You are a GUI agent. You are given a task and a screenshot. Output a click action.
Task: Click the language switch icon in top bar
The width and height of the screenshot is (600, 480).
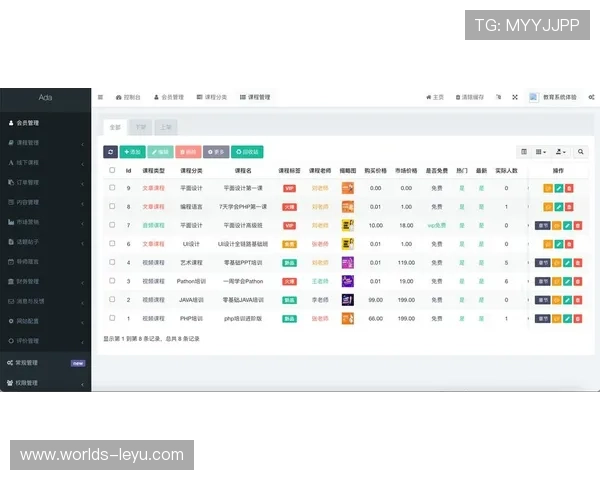tap(498, 97)
